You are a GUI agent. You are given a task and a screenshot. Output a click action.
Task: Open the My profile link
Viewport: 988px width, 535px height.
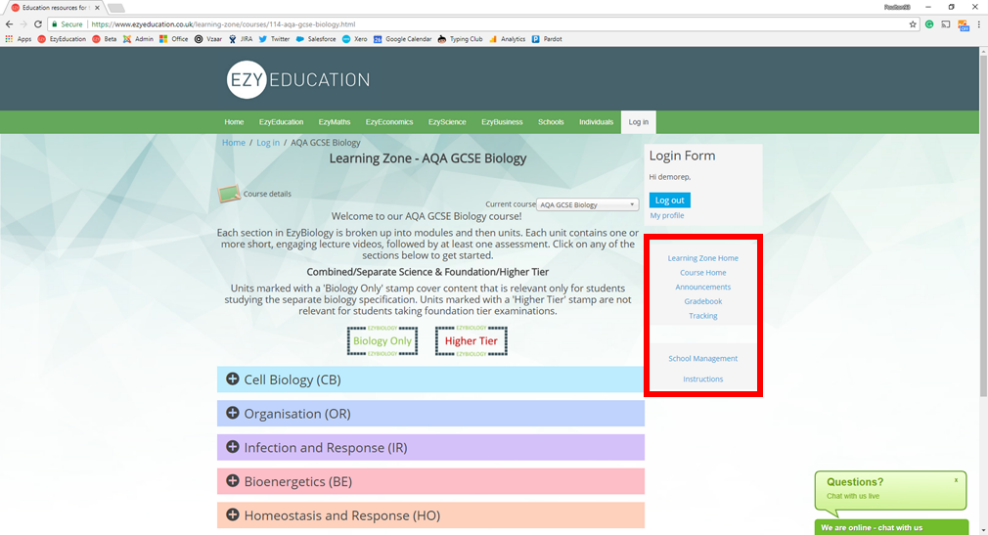[x=667, y=216]
